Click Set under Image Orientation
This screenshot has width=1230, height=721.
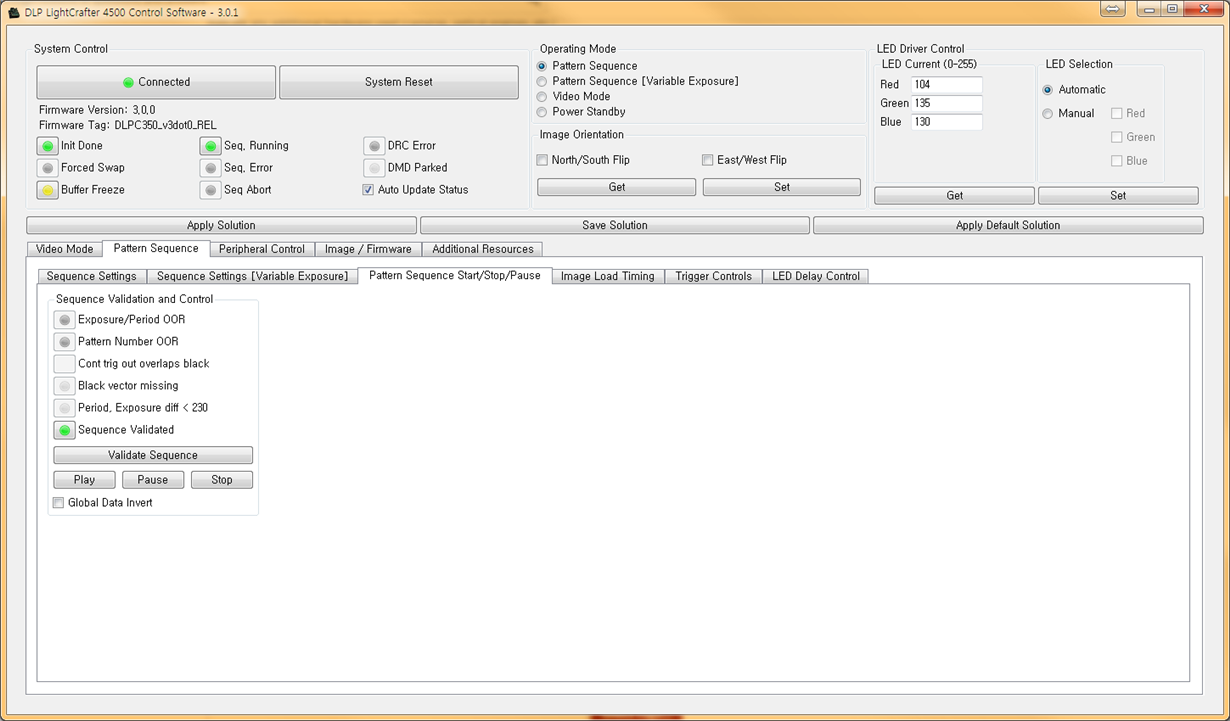point(782,187)
